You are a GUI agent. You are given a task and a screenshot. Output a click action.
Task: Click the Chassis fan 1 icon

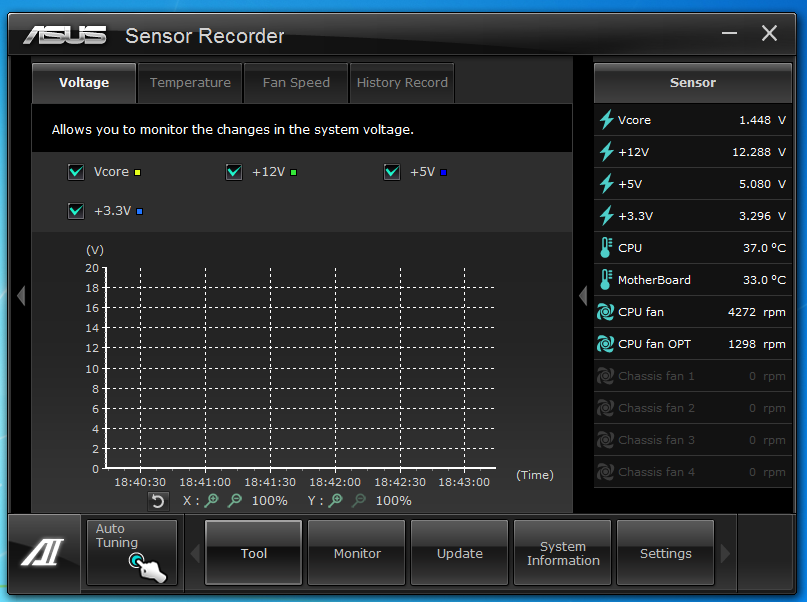[605, 376]
